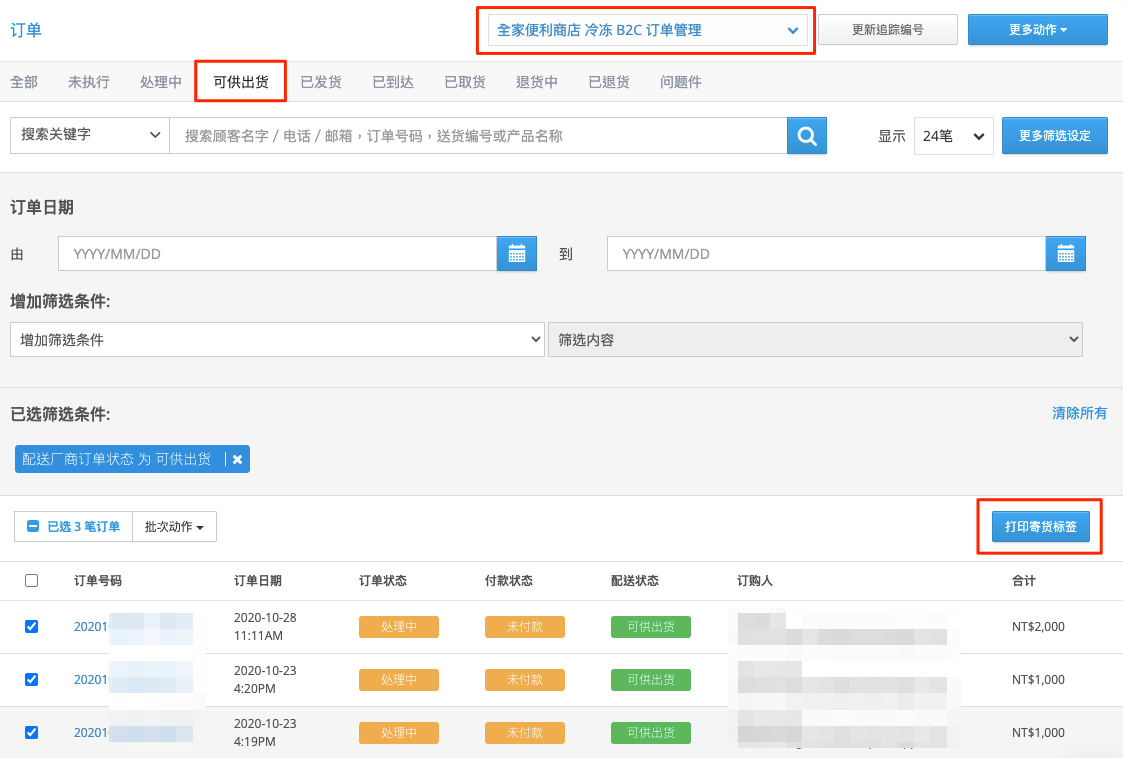This screenshot has height=758, width=1123.
Task: Change the 24笔 display count dropdown
Action: point(953,135)
